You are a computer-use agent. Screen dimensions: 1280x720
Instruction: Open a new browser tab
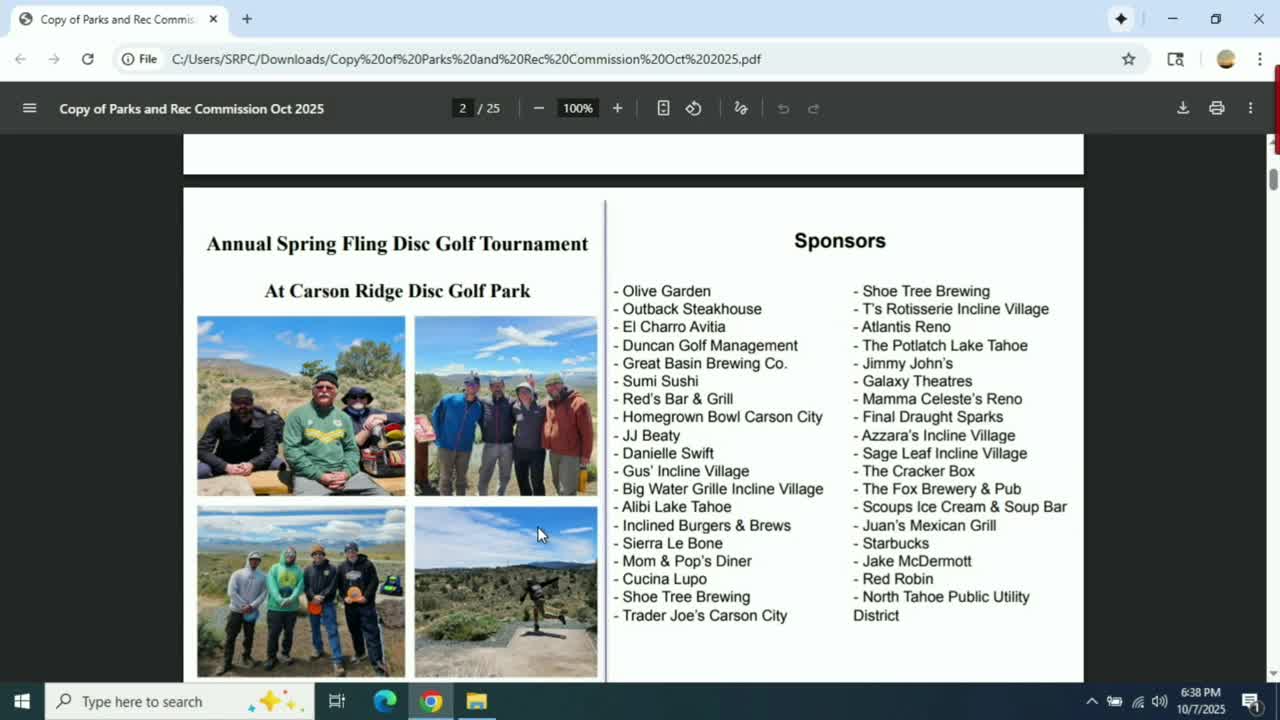click(x=247, y=19)
